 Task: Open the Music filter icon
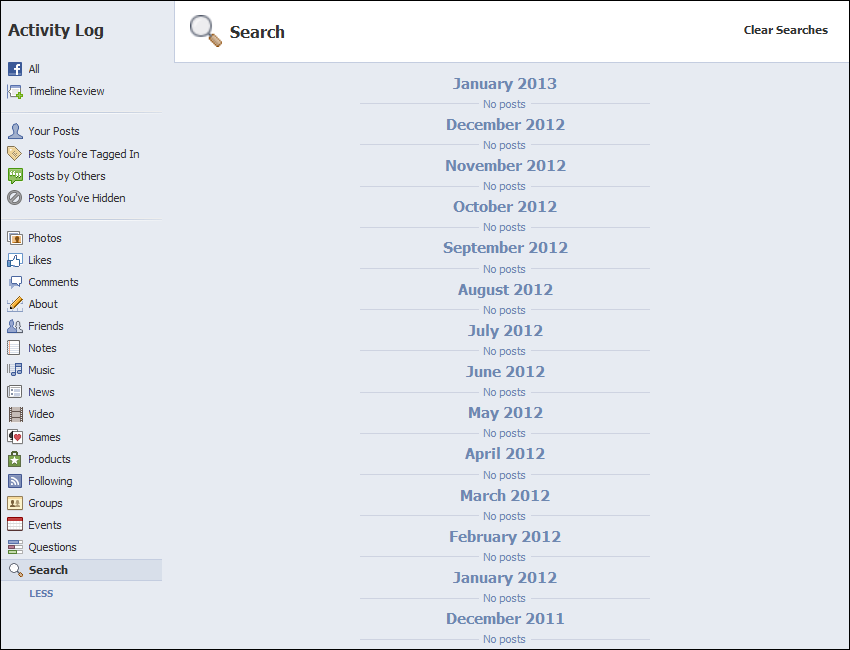click(16, 370)
